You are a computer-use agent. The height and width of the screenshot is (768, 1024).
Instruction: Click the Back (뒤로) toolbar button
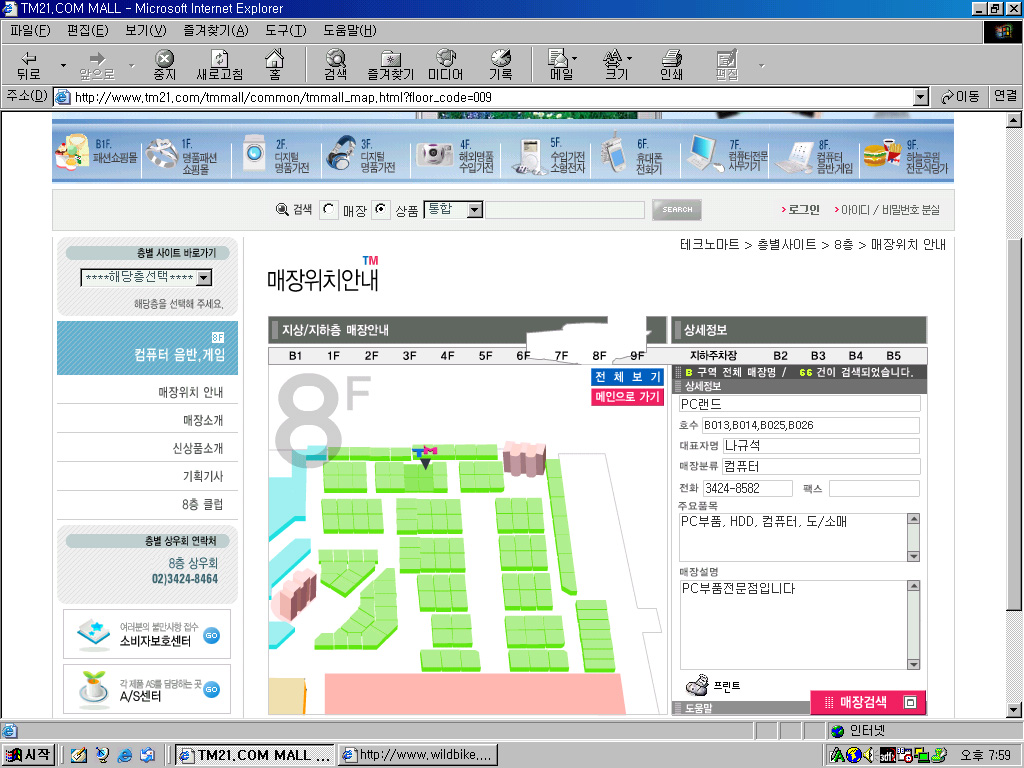click(x=29, y=65)
